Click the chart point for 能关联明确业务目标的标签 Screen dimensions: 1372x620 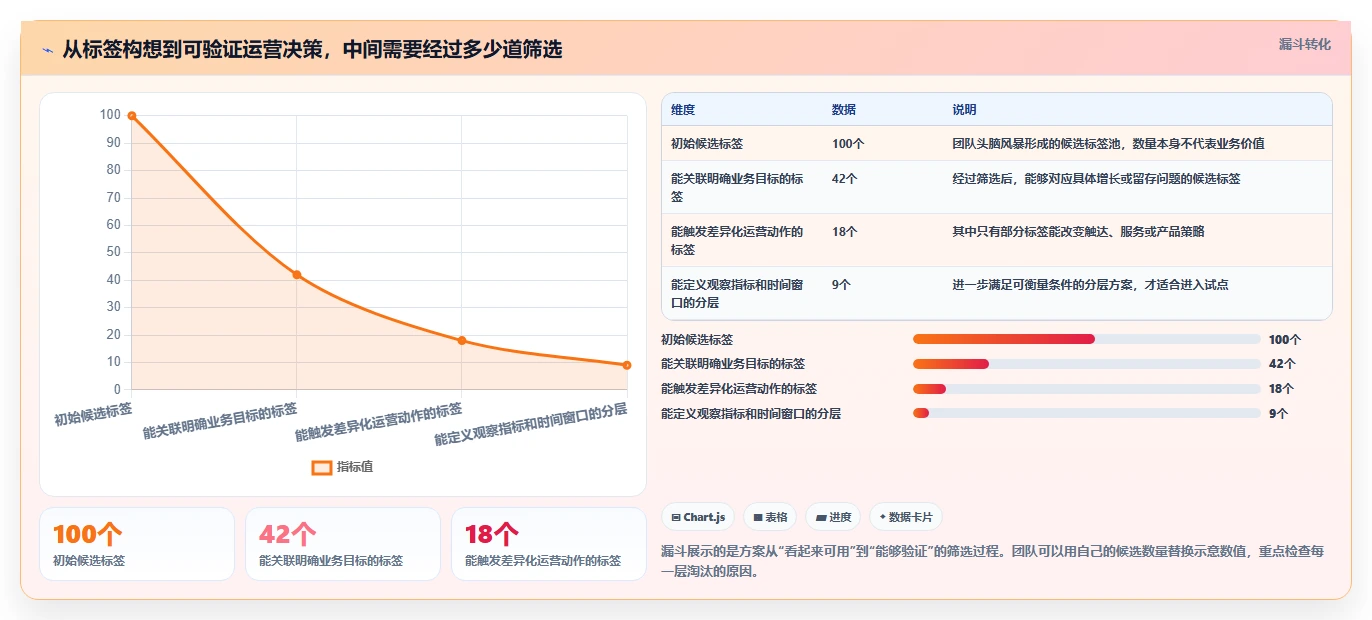(296, 275)
